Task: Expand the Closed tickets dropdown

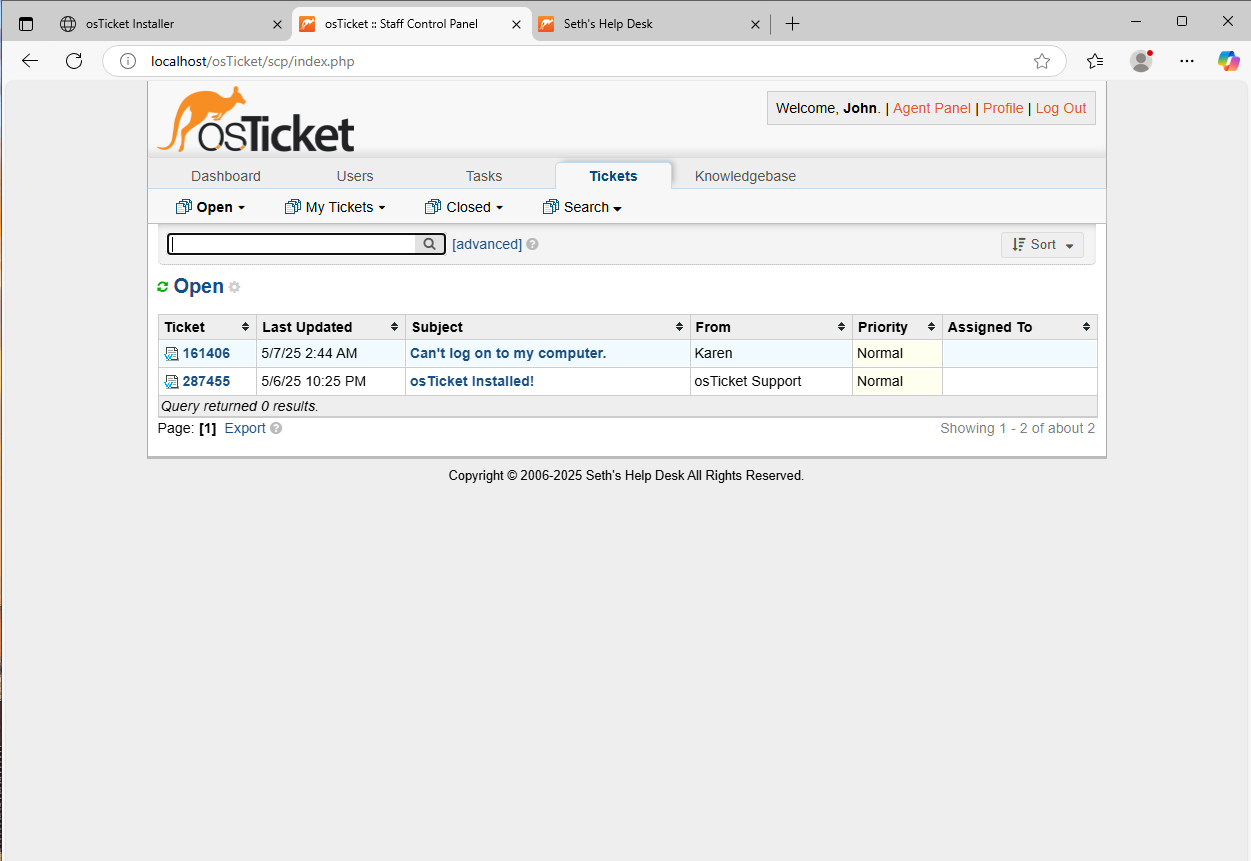Action: (x=463, y=207)
